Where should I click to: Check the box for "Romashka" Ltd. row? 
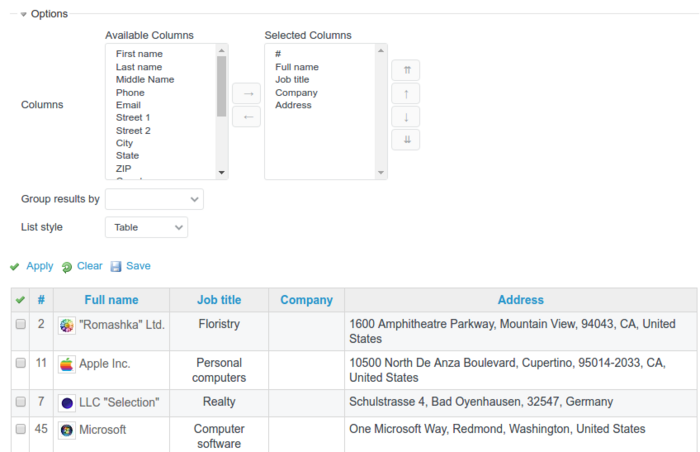pyautogui.click(x=20, y=325)
